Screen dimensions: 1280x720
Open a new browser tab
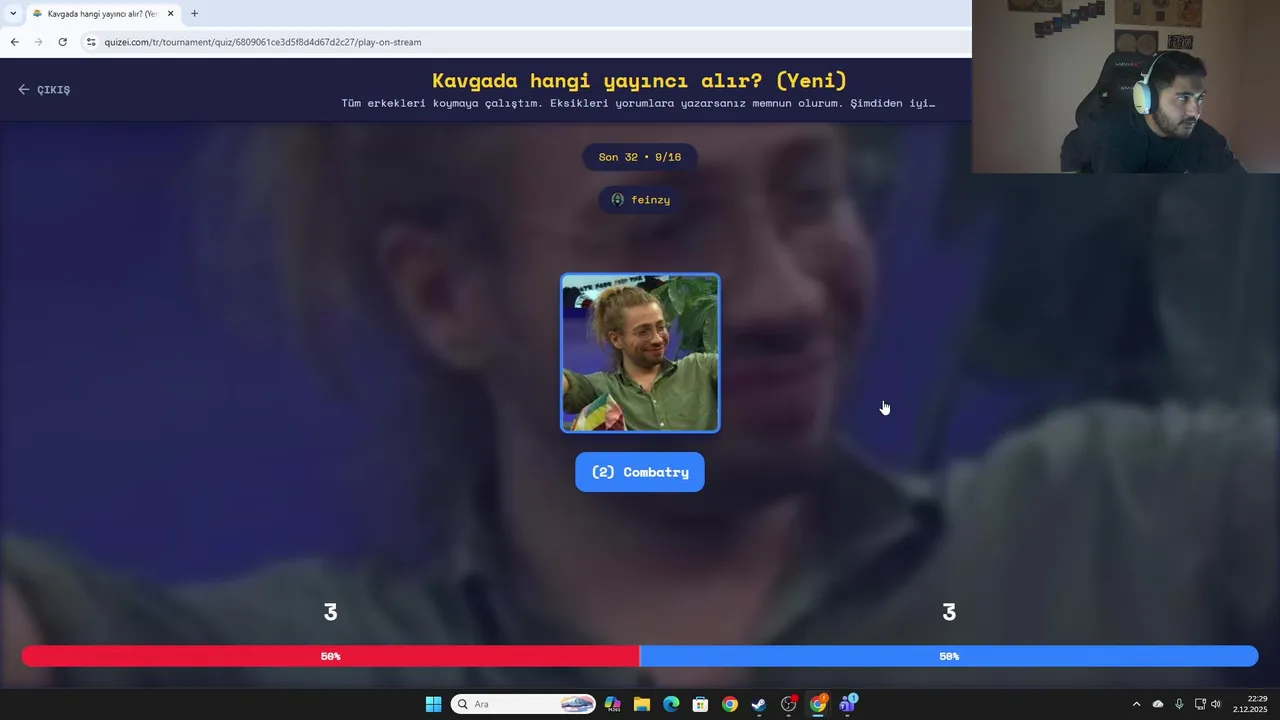tap(194, 14)
